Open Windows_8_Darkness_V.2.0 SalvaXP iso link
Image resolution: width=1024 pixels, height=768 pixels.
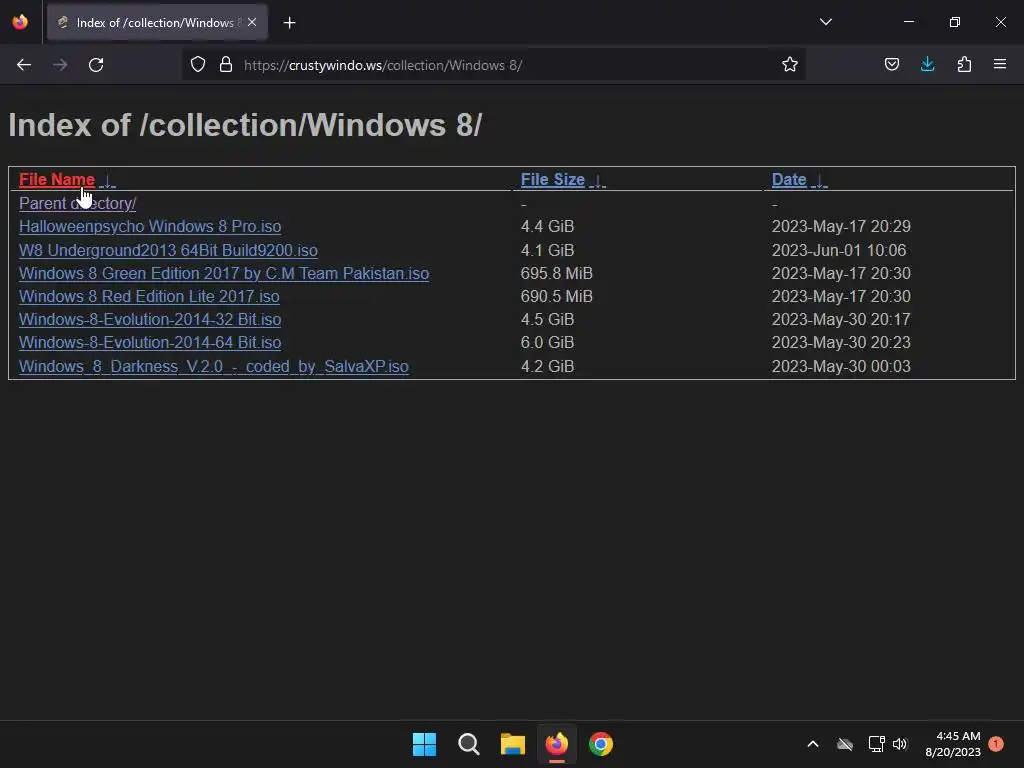pos(214,366)
